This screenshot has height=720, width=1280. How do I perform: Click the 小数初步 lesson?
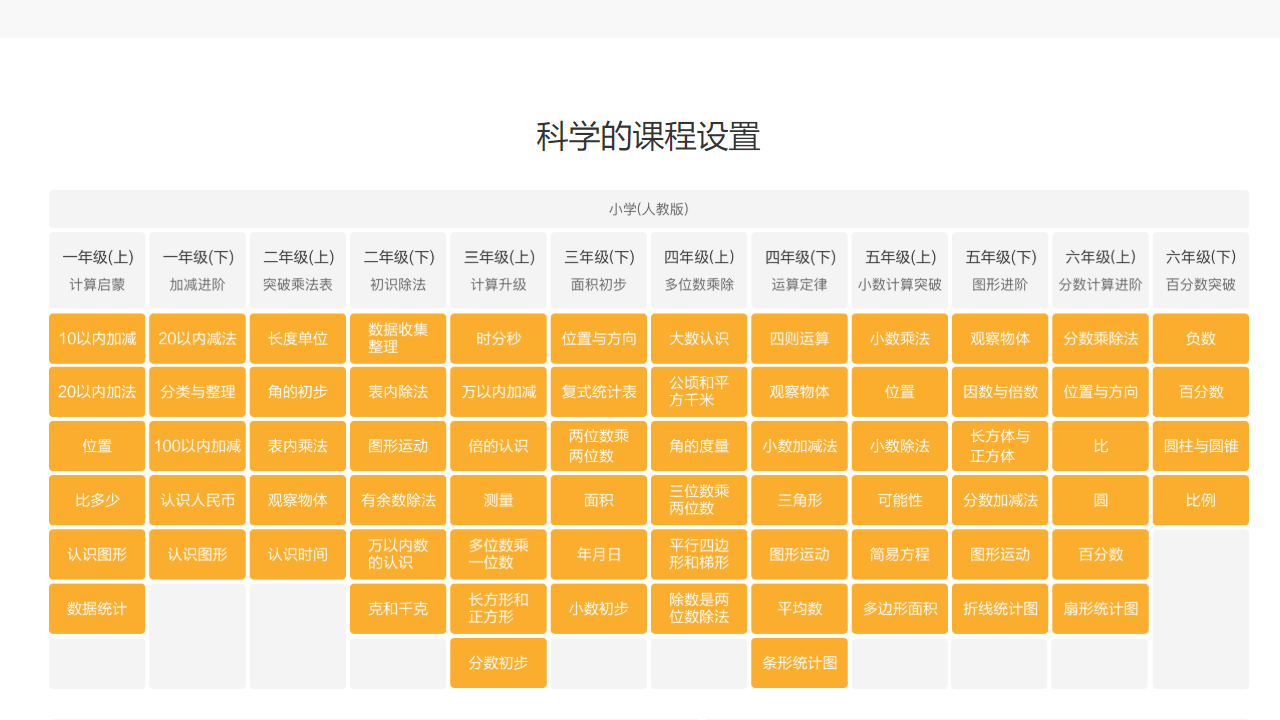[599, 608]
